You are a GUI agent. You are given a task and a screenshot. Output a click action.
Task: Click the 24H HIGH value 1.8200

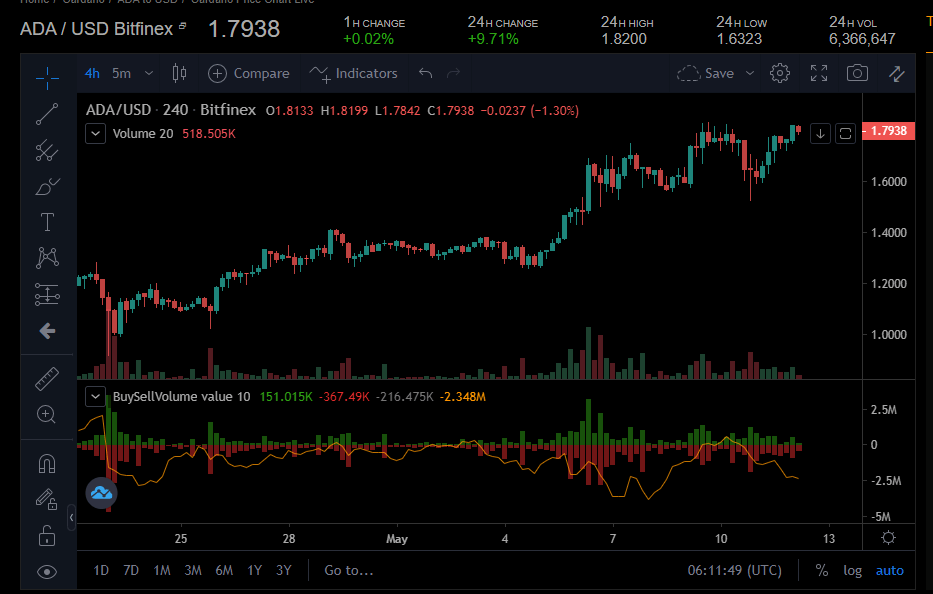(x=624, y=39)
